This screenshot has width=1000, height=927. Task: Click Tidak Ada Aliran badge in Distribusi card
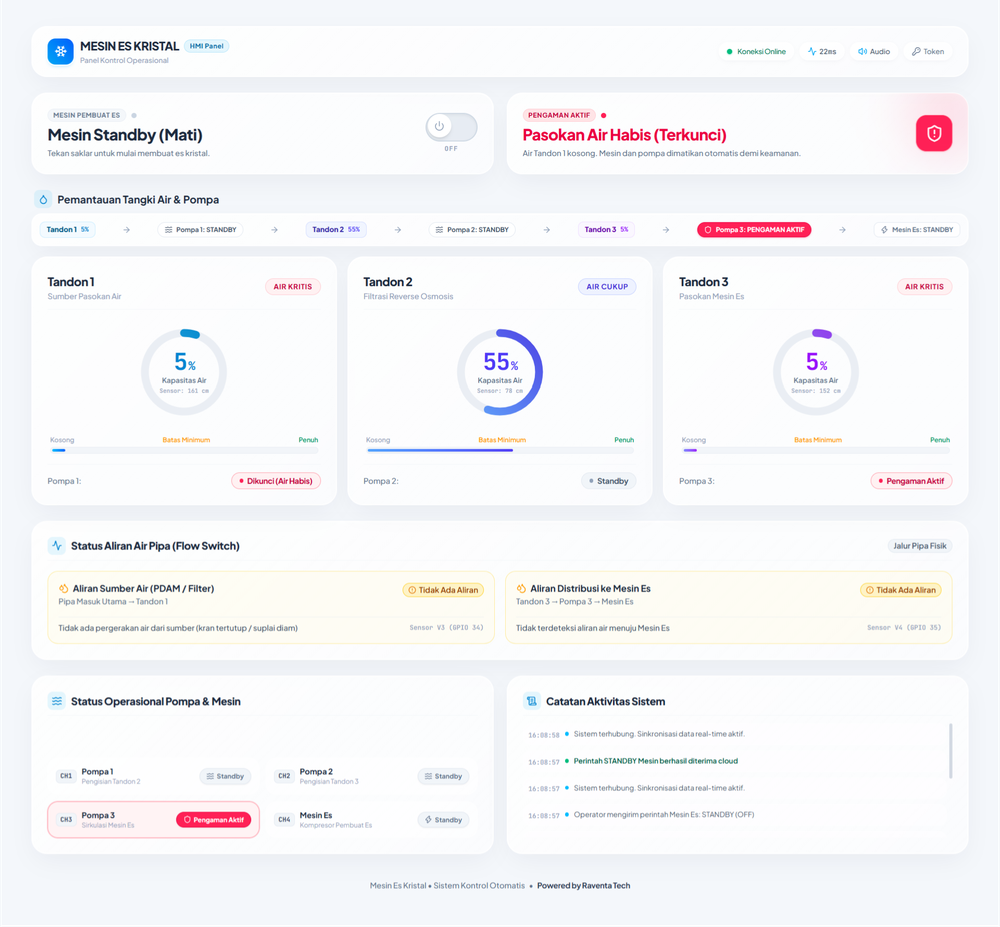click(x=901, y=590)
